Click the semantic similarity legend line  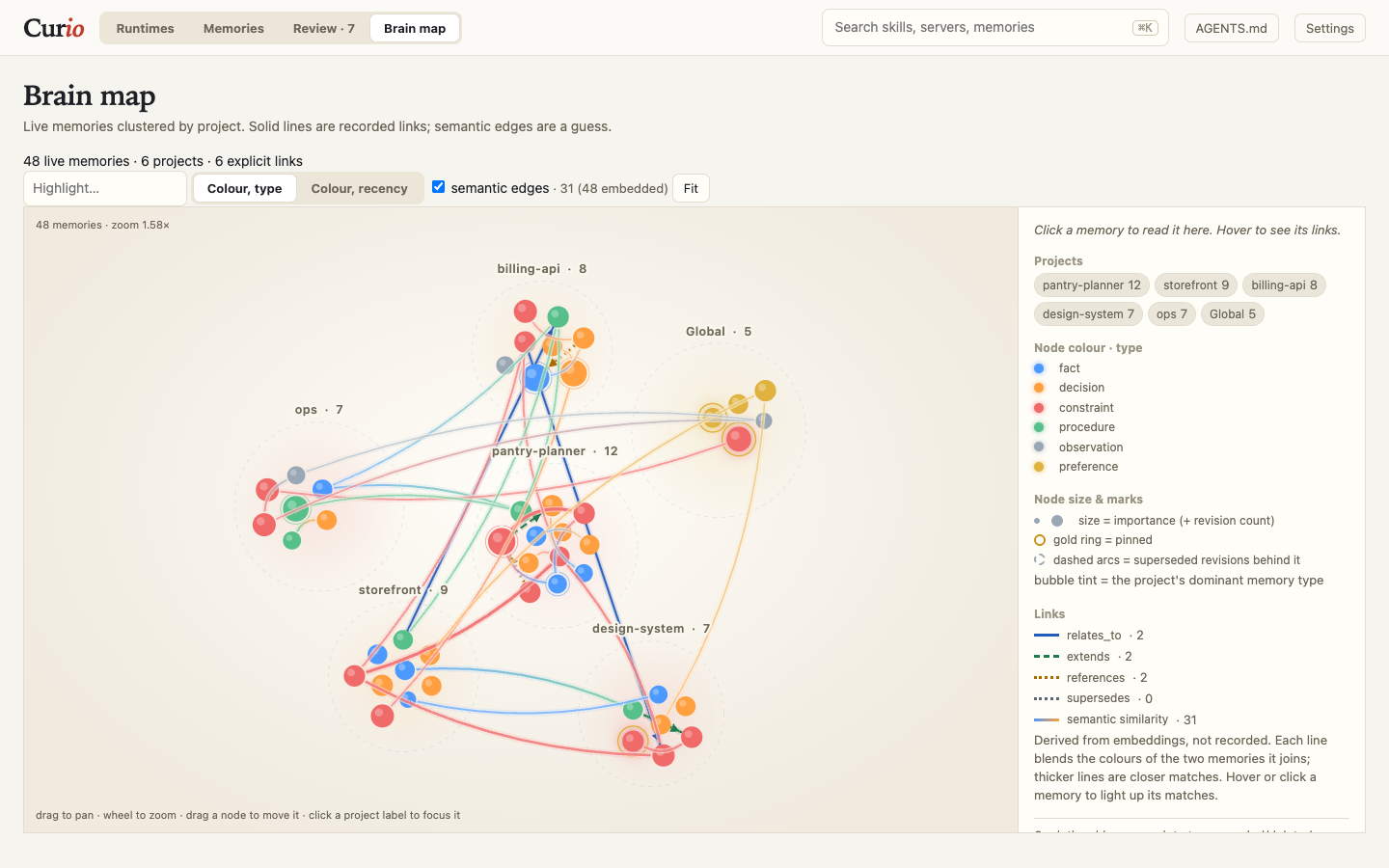click(x=1047, y=719)
